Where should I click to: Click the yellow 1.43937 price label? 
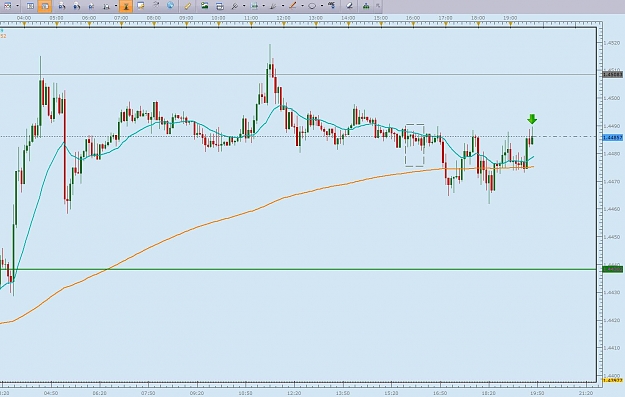[x=613, y=380]
